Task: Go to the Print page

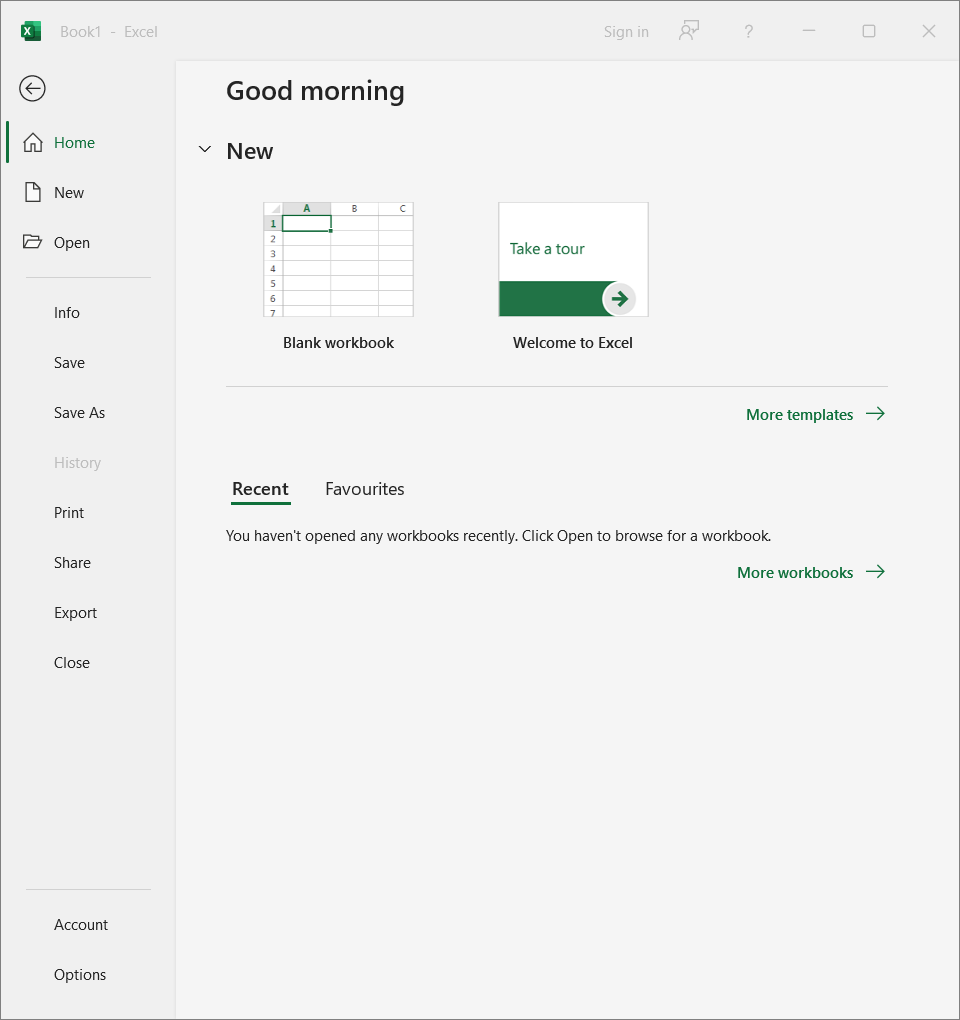Action: point(69,512)
